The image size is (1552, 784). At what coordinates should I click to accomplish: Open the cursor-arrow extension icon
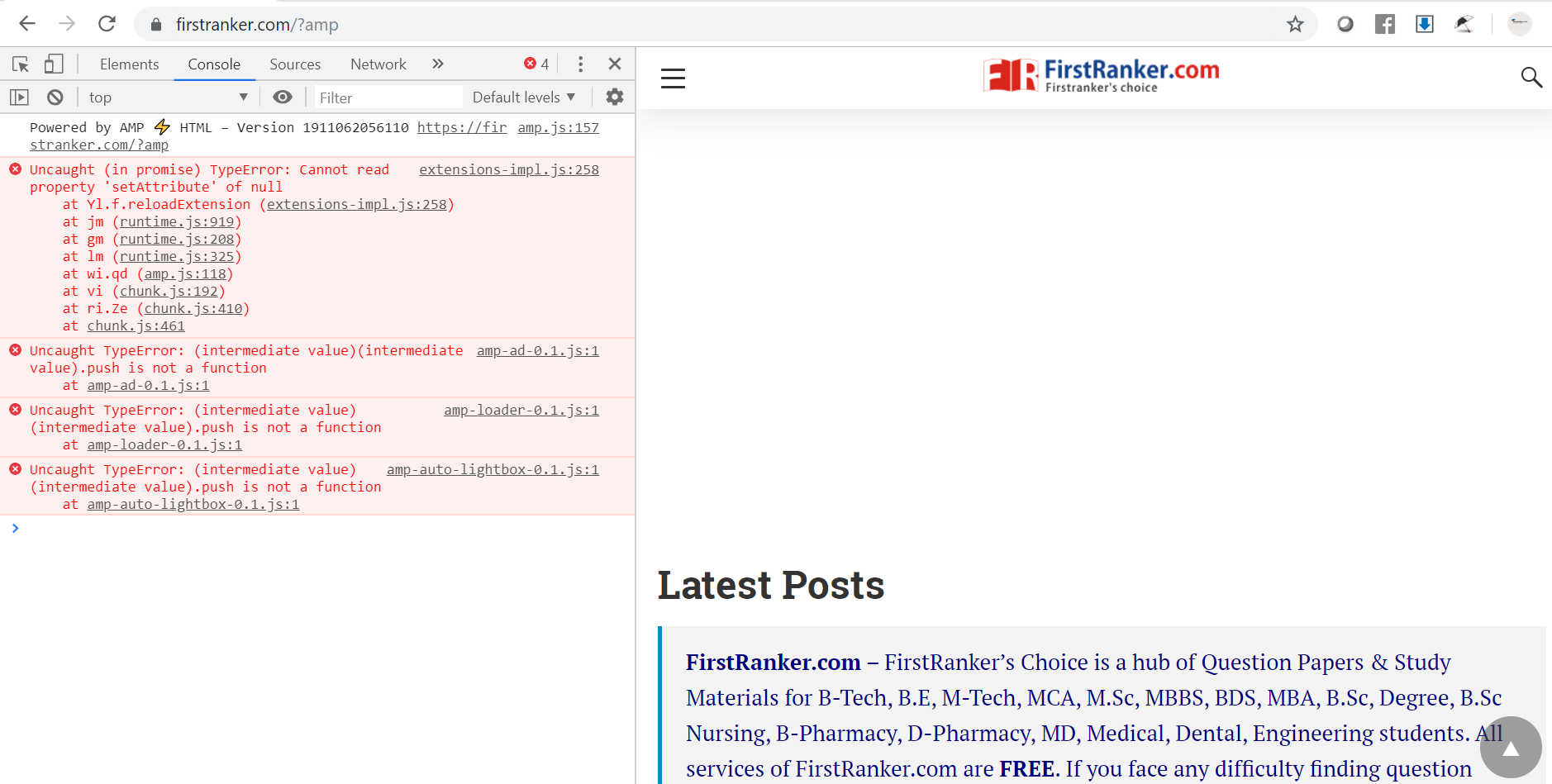pos(1464,25)
